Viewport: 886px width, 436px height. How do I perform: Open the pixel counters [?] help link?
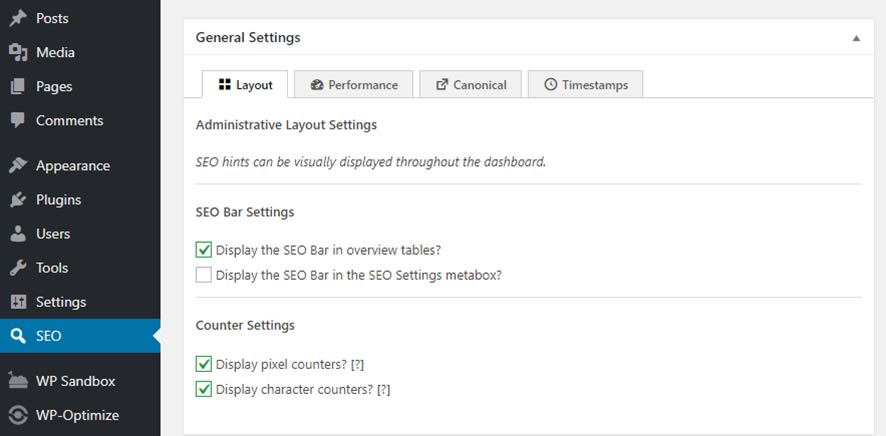click(357, 365)
